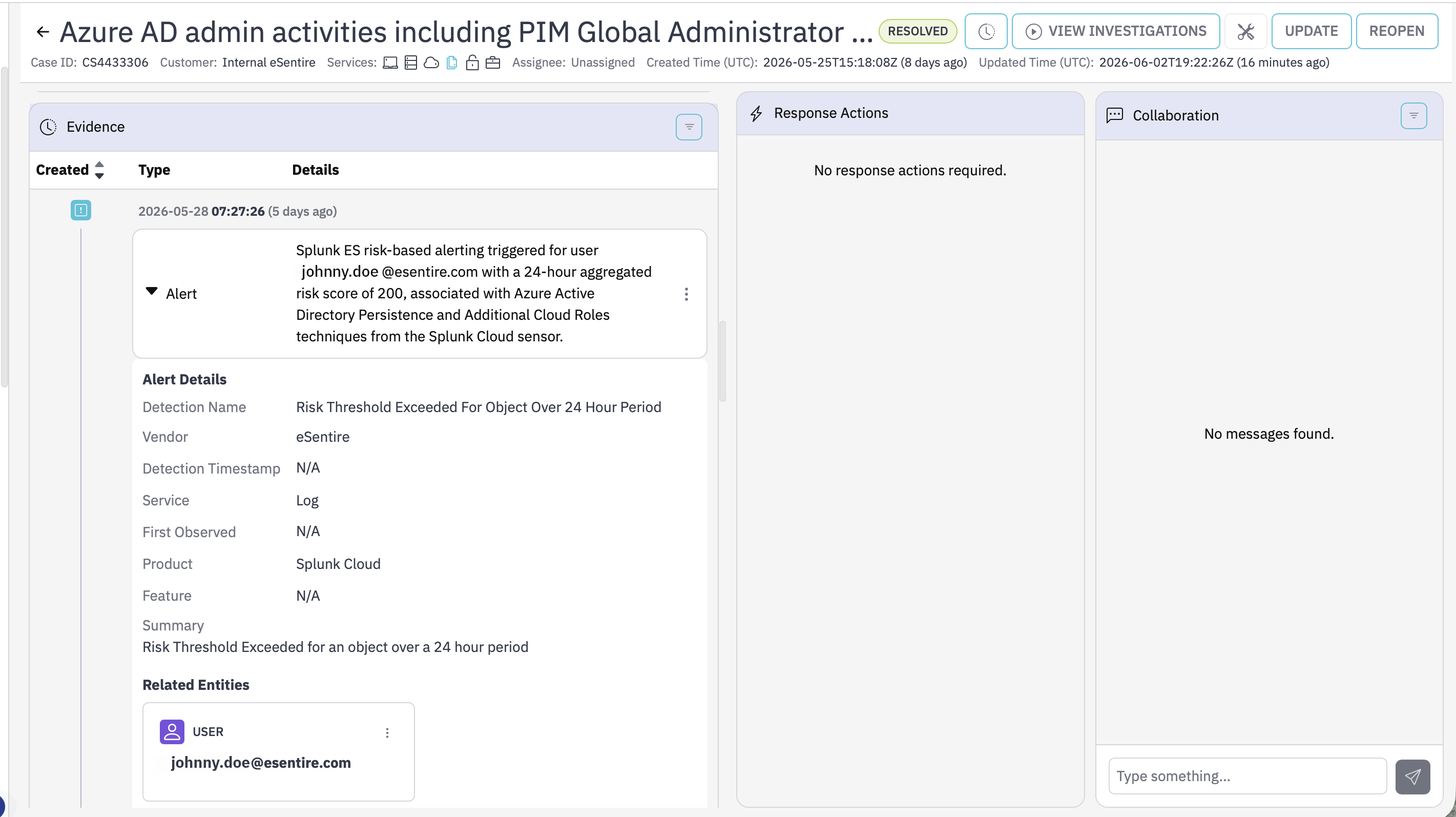Viewport: 1456px width, 817px height.
Task: Click the REOPEN button
Action: tap(1396, 31)
